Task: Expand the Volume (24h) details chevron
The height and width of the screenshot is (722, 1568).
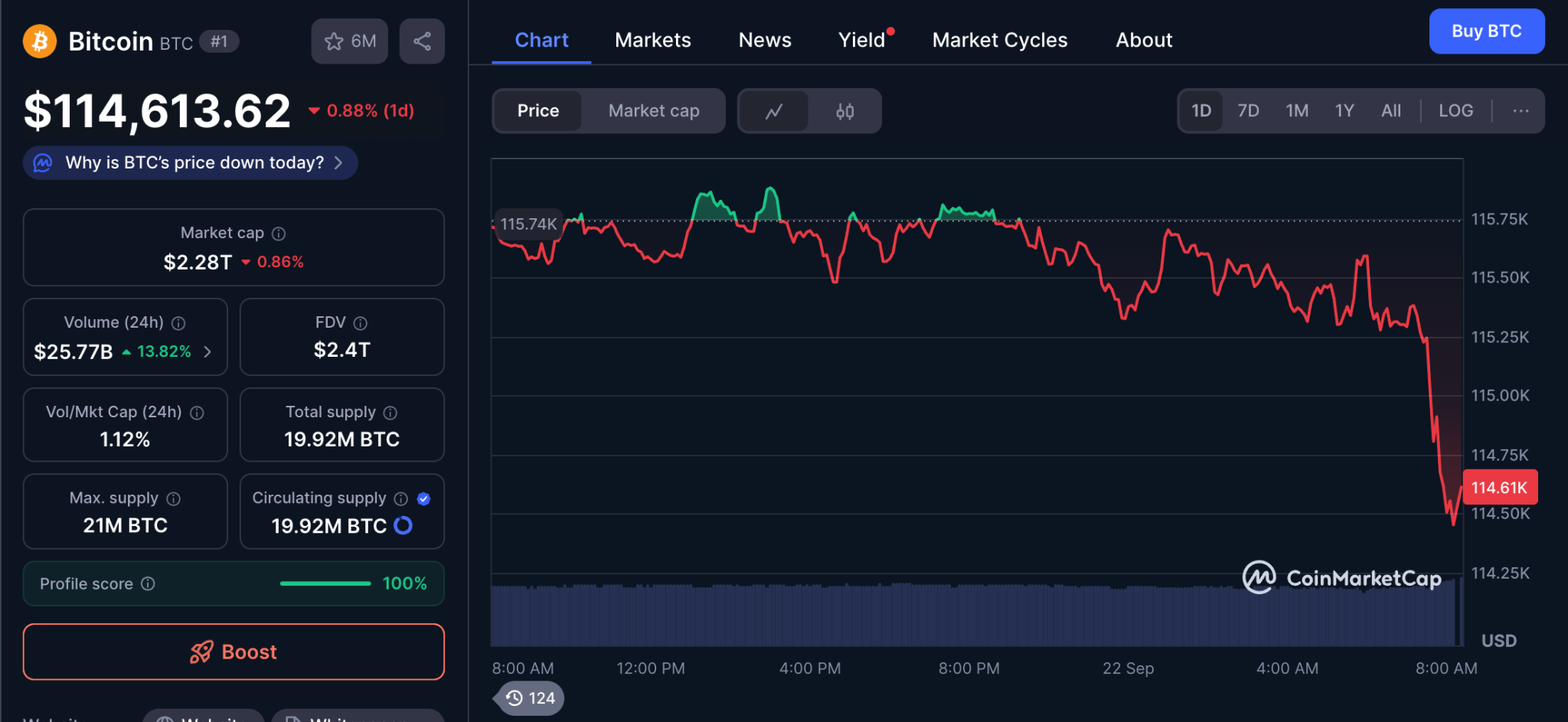Action: click(207, 351)
